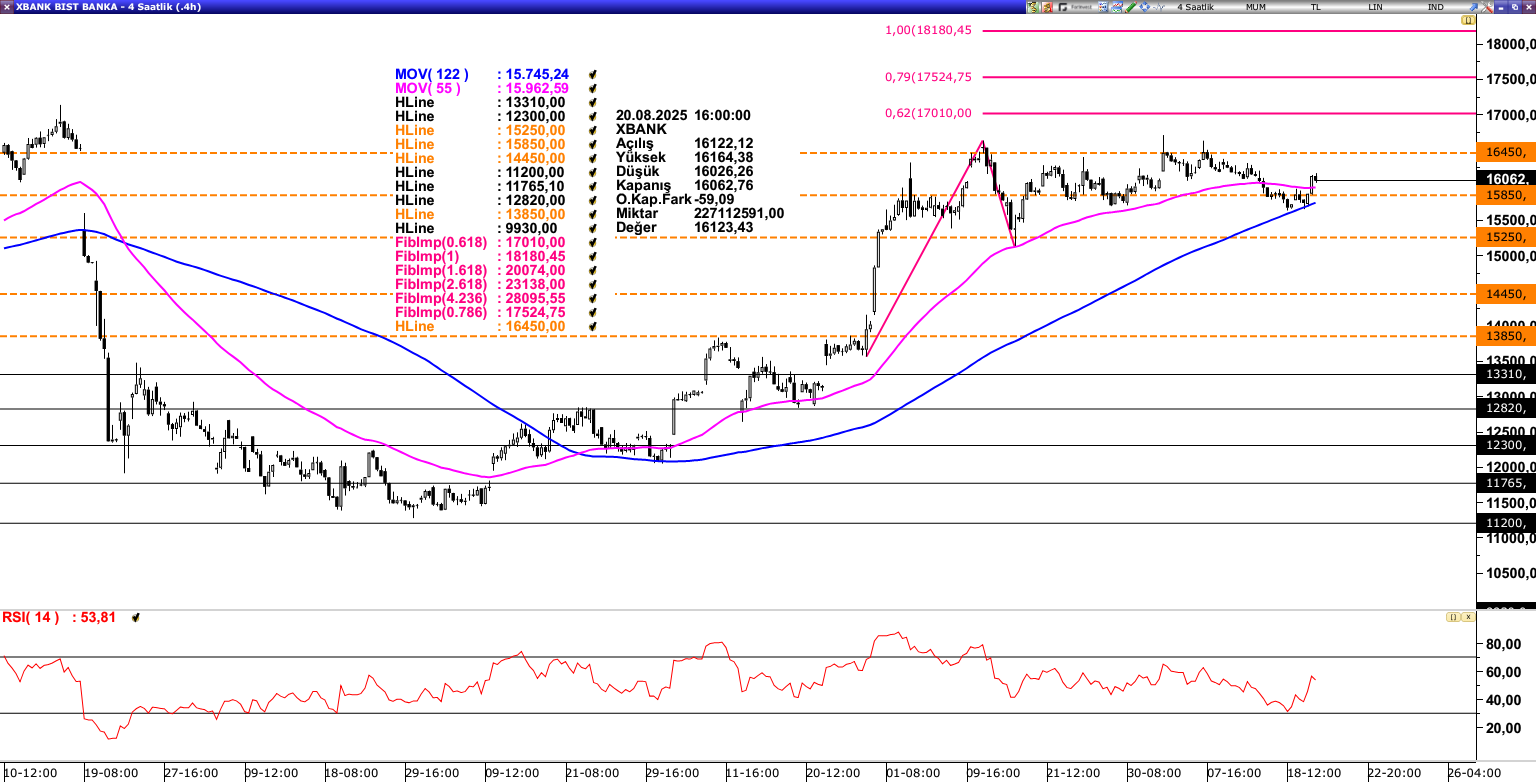The height and width of the screenshot is (782, 1536).
Task: Open the LIN scale selector
Action: 1375,7
